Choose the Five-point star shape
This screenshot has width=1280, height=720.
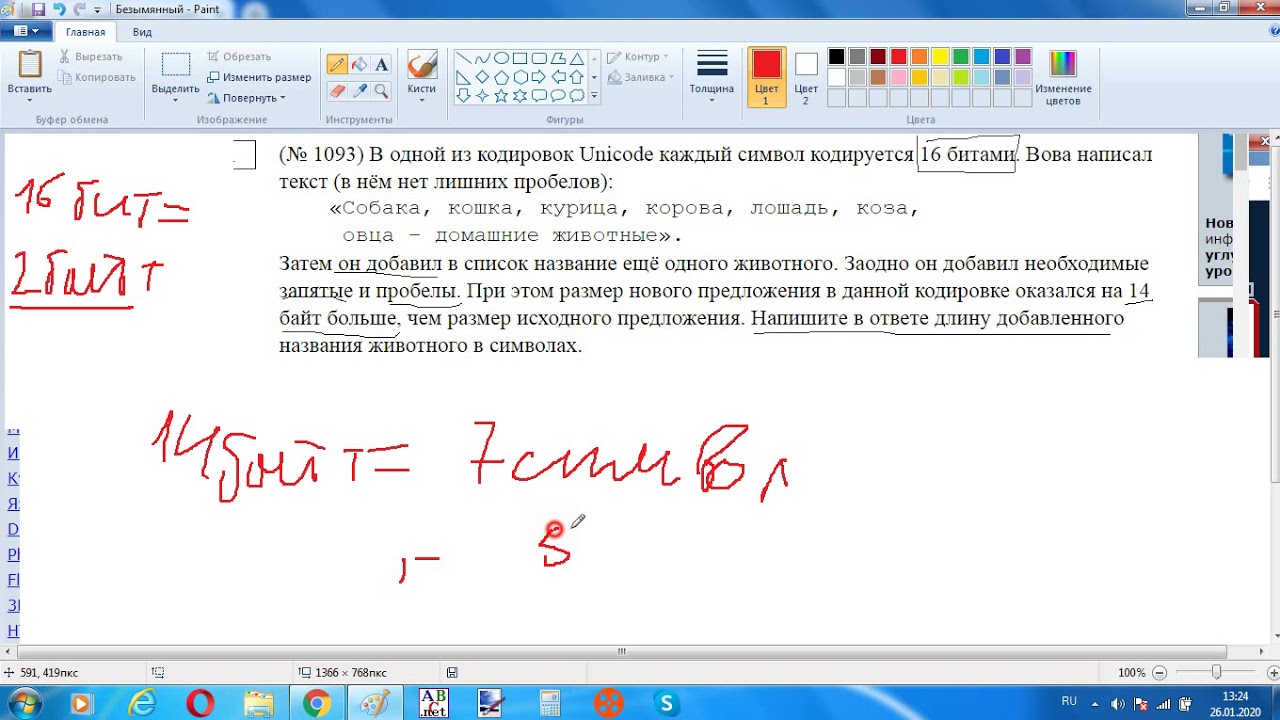(x=502, y=96)
